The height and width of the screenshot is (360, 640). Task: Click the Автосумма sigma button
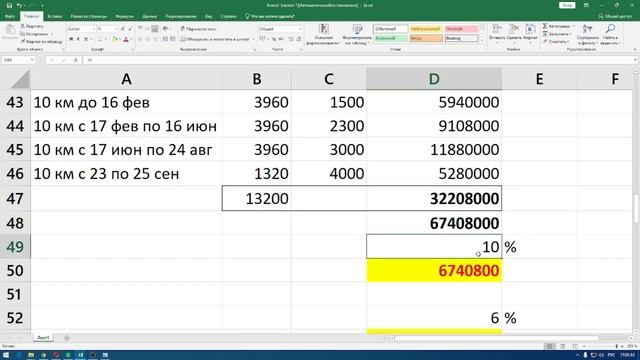[x=556, y=26]
